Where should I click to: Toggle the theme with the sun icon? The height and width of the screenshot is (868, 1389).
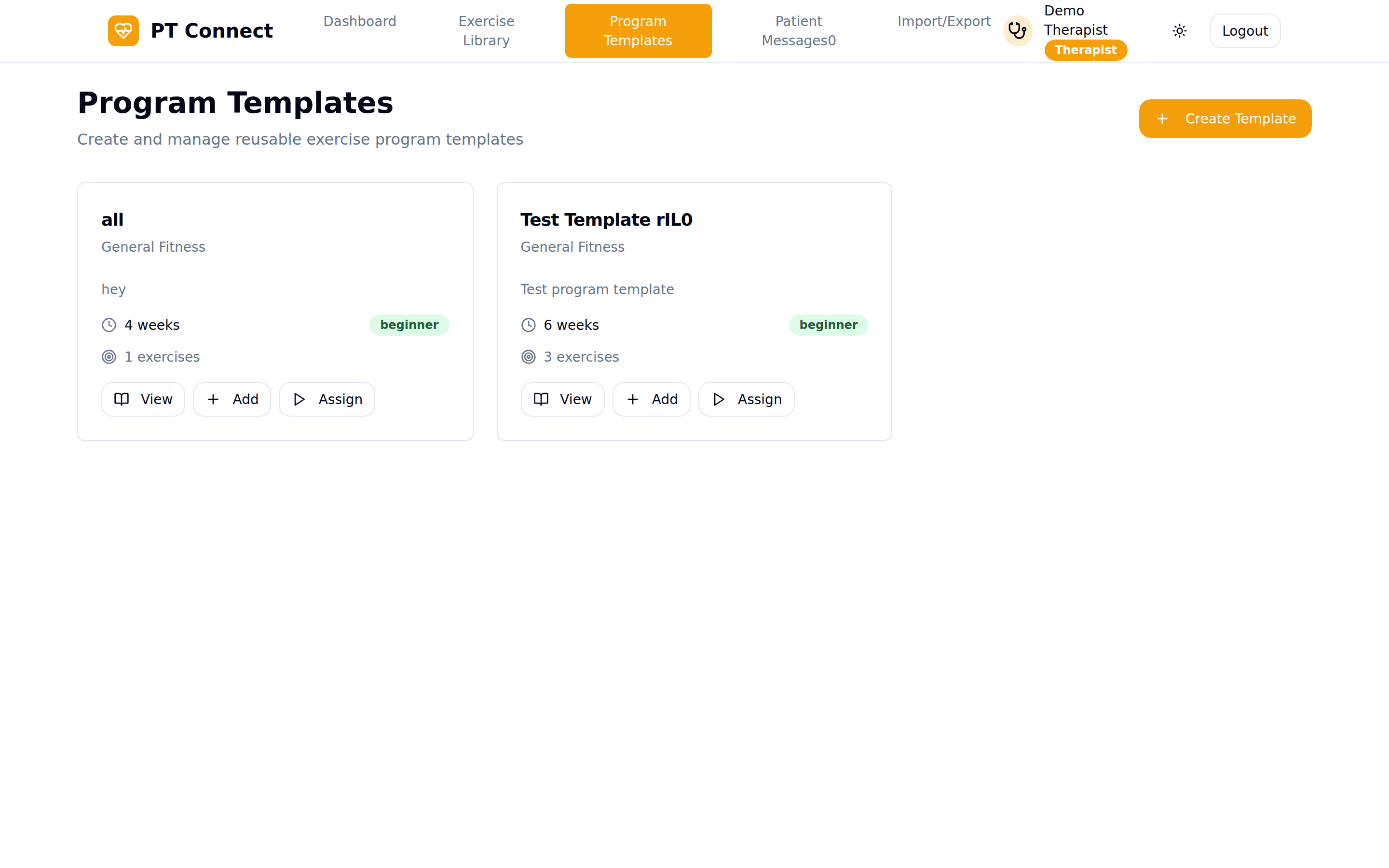point(1180,30)
